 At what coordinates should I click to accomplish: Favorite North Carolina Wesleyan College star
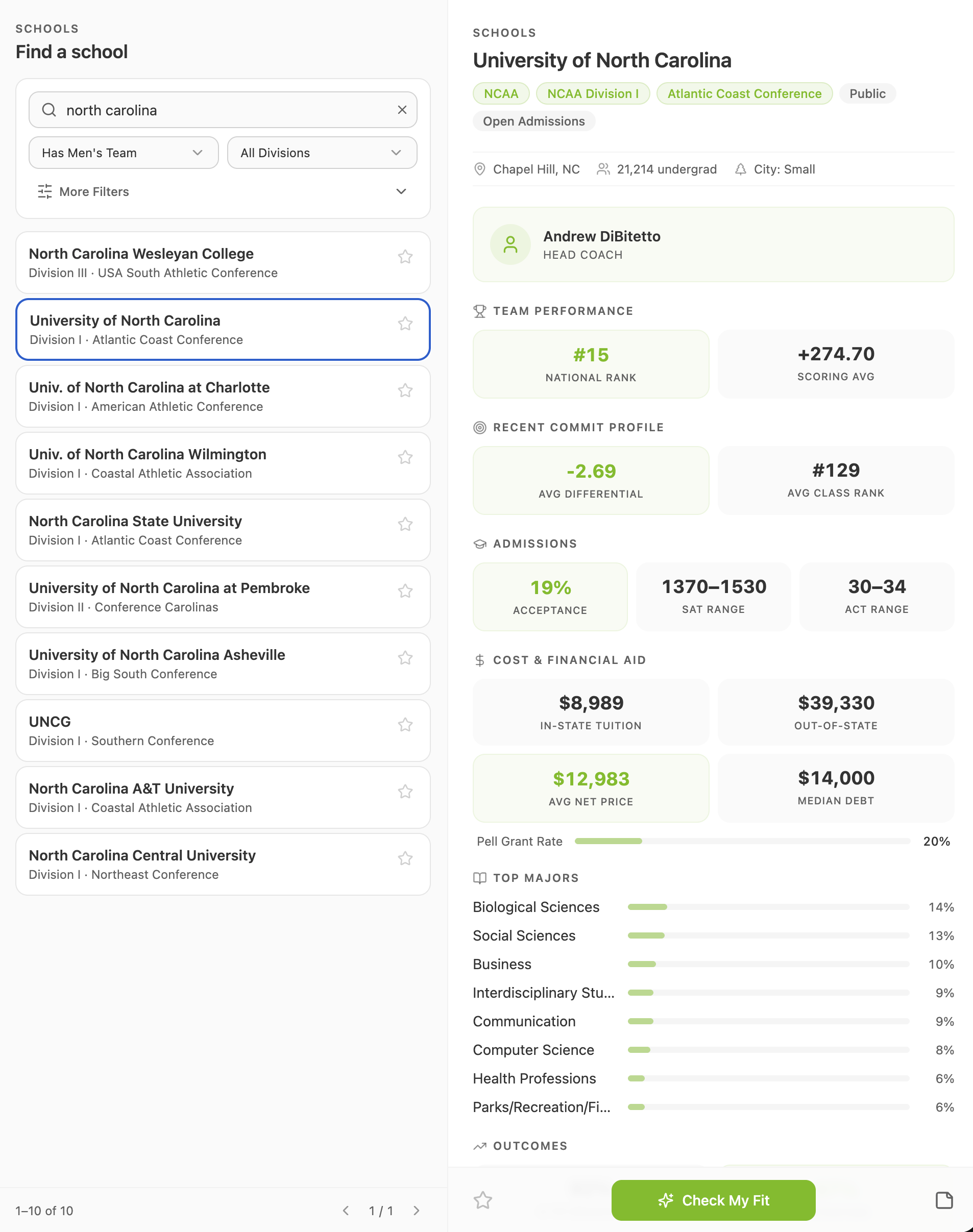tap(405, 257)
